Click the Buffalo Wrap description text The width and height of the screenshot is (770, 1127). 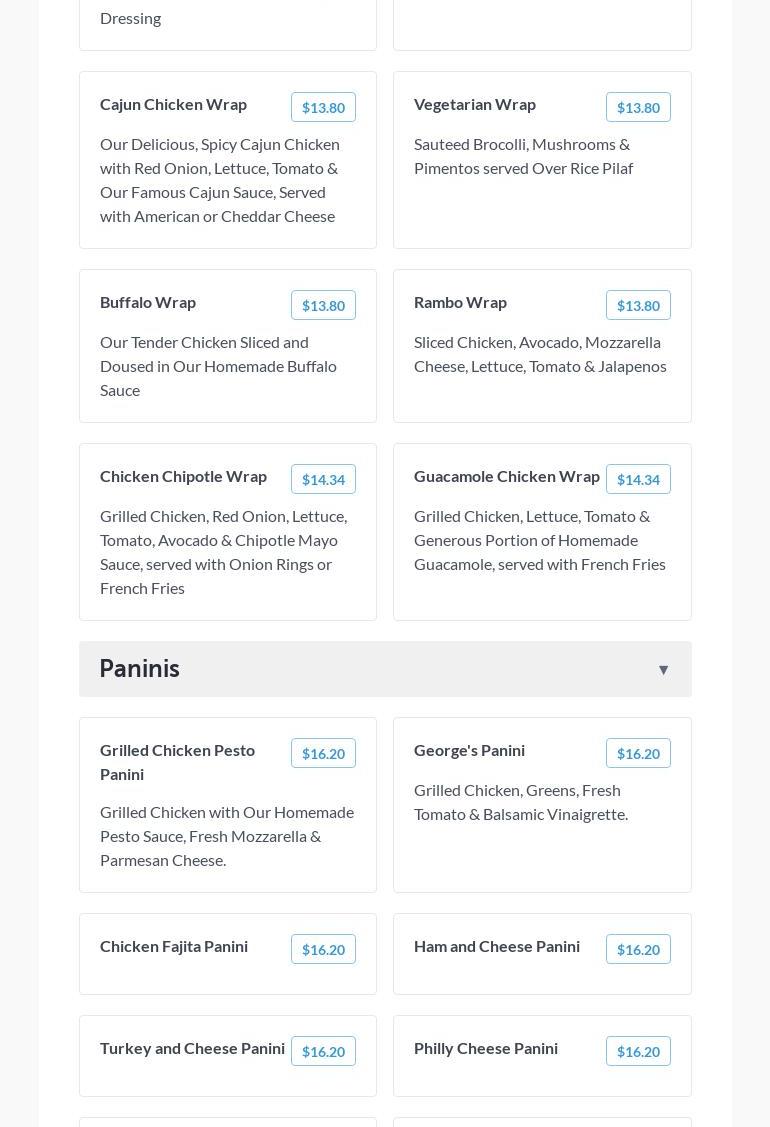coord(218,366)
